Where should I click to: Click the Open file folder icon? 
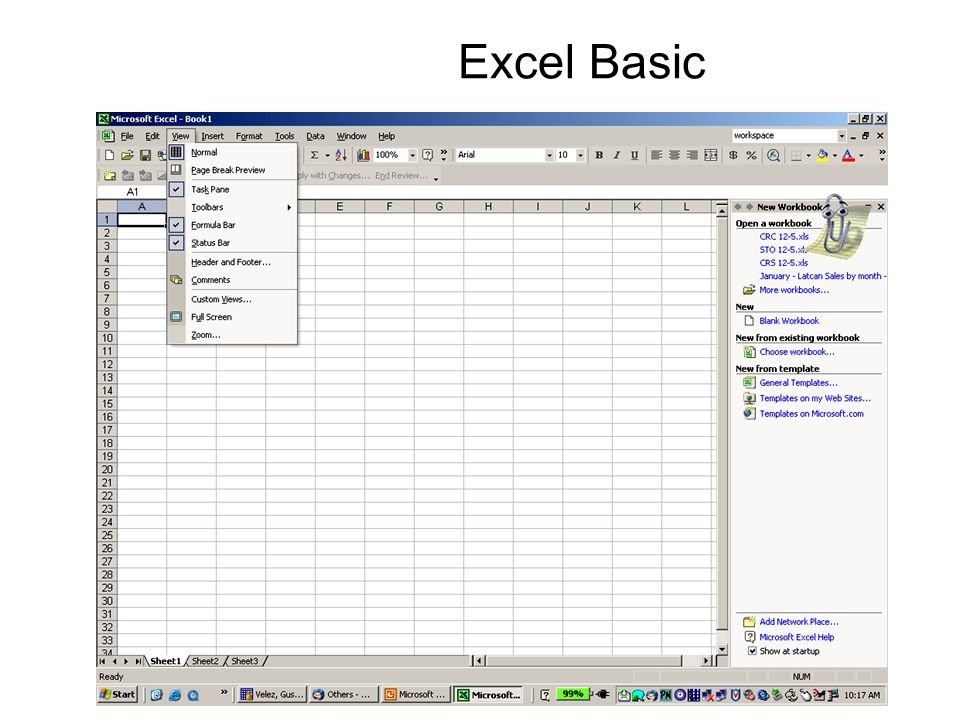[127, 156]
